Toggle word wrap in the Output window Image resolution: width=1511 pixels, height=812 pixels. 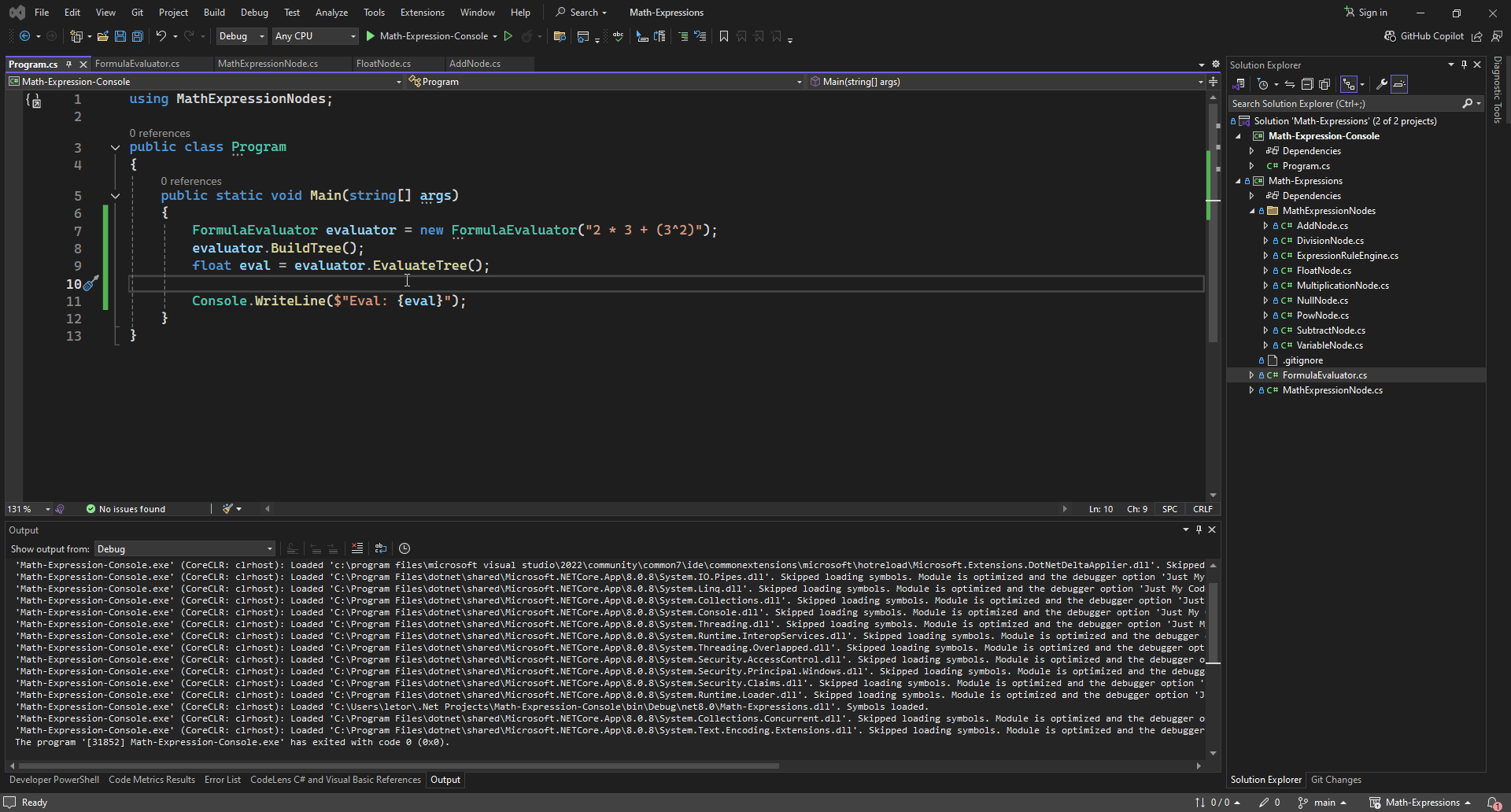pyautogui.click(x=381, y=548)
